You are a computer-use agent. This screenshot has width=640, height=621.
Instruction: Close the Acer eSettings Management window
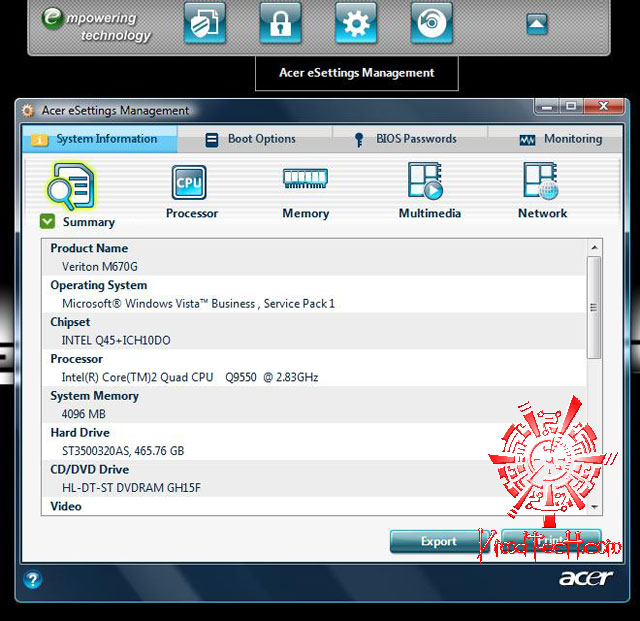(604, 107)
